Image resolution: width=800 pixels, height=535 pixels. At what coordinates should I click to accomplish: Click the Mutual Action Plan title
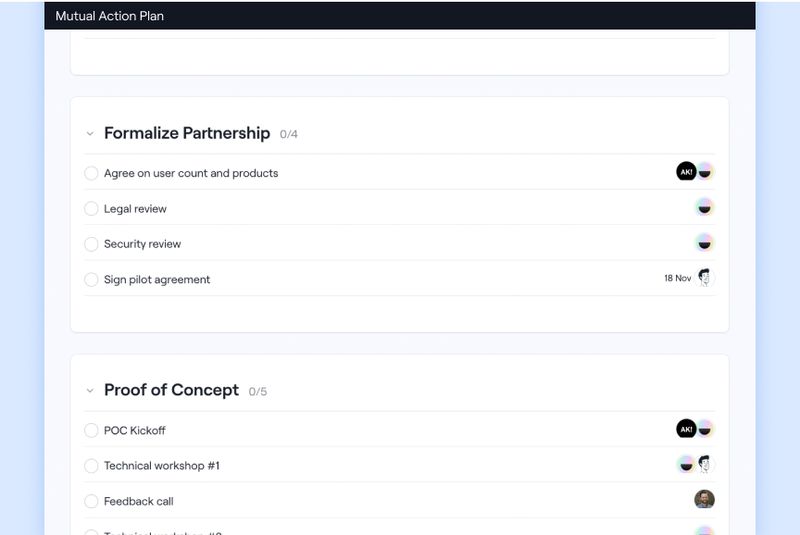pos(110,16)
